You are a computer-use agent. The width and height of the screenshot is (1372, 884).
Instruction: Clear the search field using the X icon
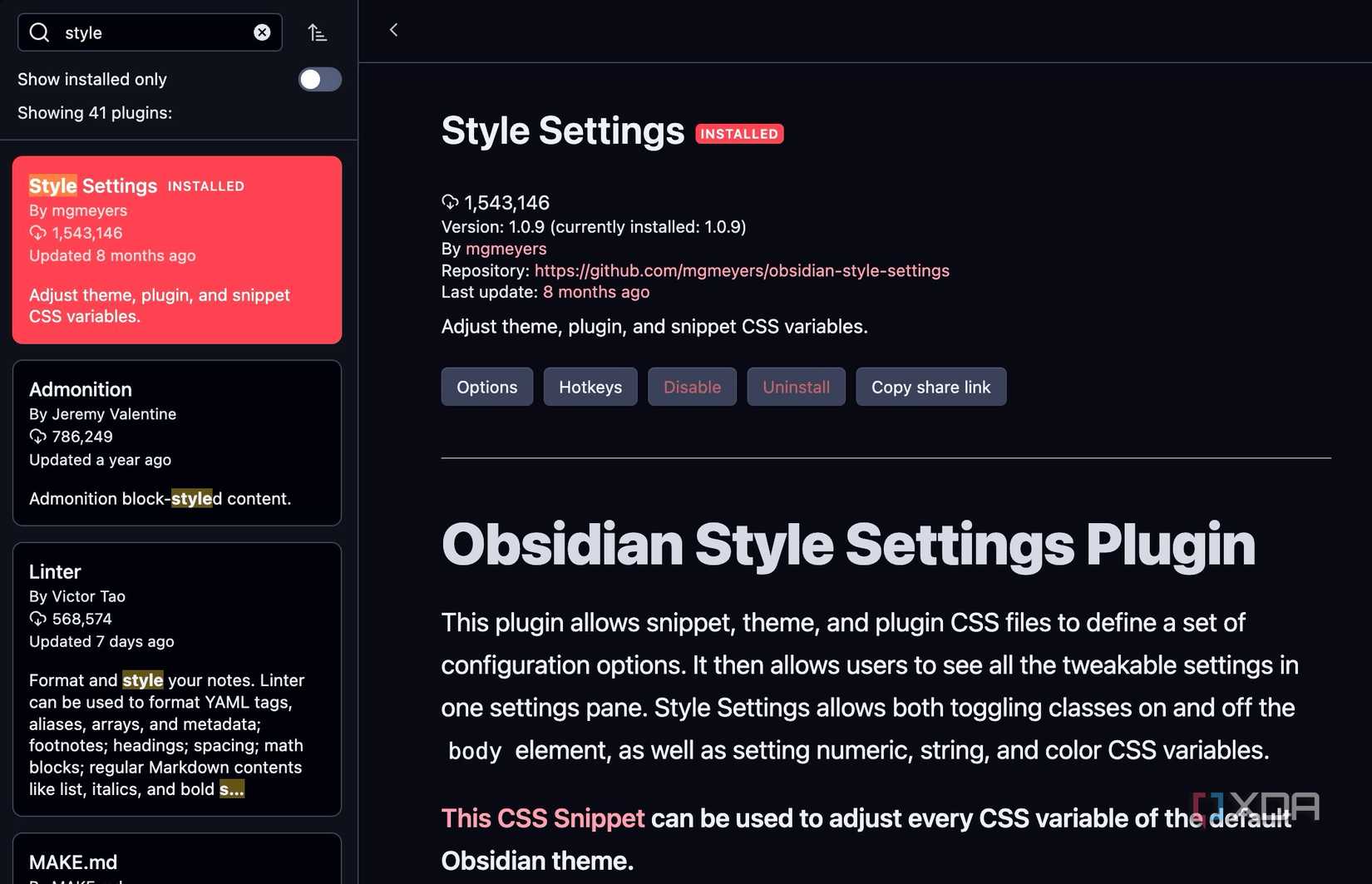click(x=262, y=32)
